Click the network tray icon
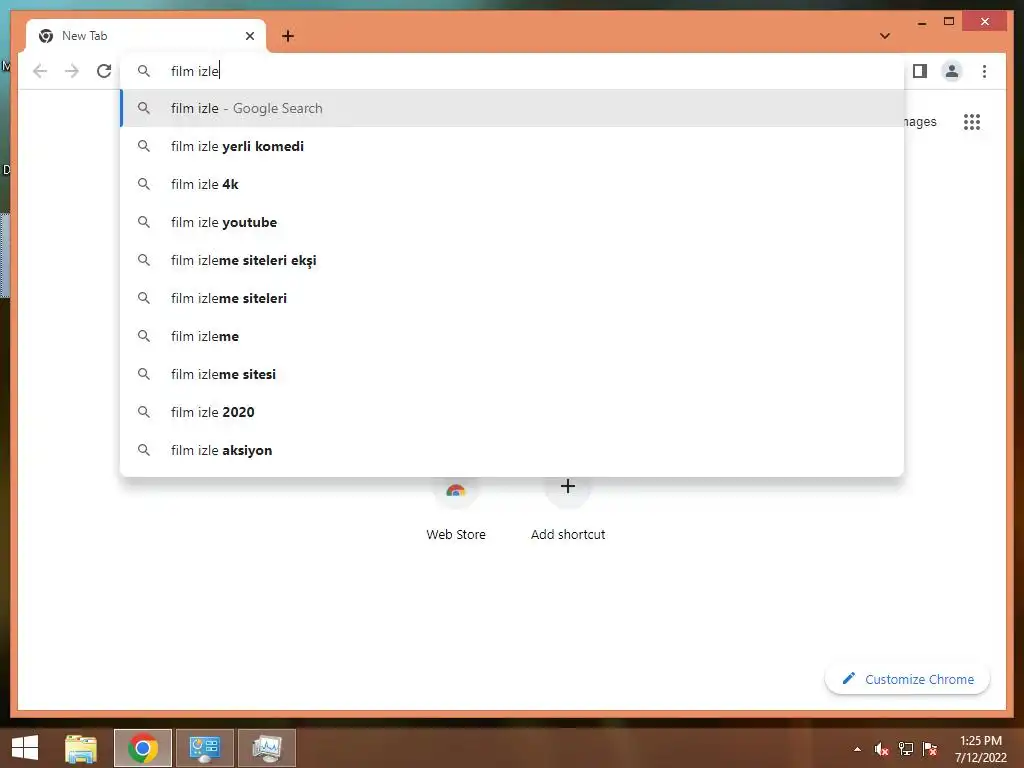The height and width of the screenshot is (768, 1024). pyautogui.click(x=906, y=749)
